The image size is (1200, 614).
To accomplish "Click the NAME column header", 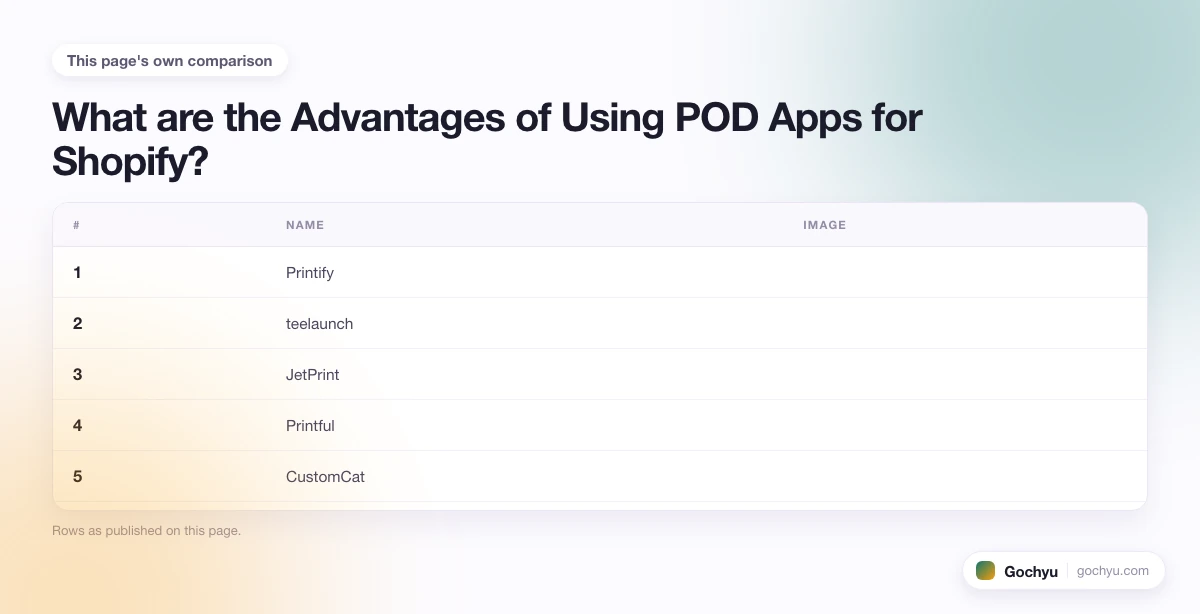I will [x=305, y=225].
